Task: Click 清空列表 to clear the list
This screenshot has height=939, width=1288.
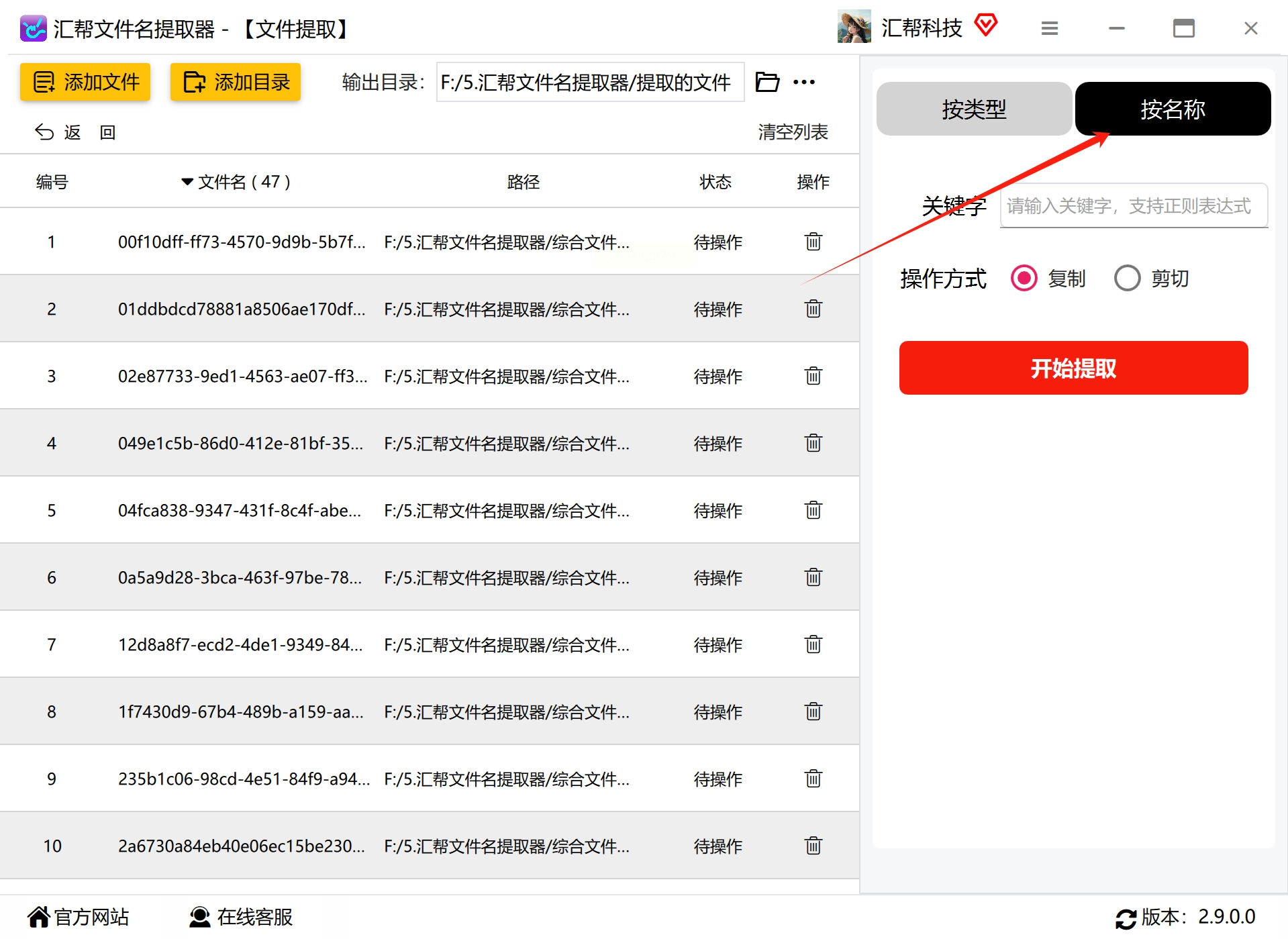Action: [793, 132]
